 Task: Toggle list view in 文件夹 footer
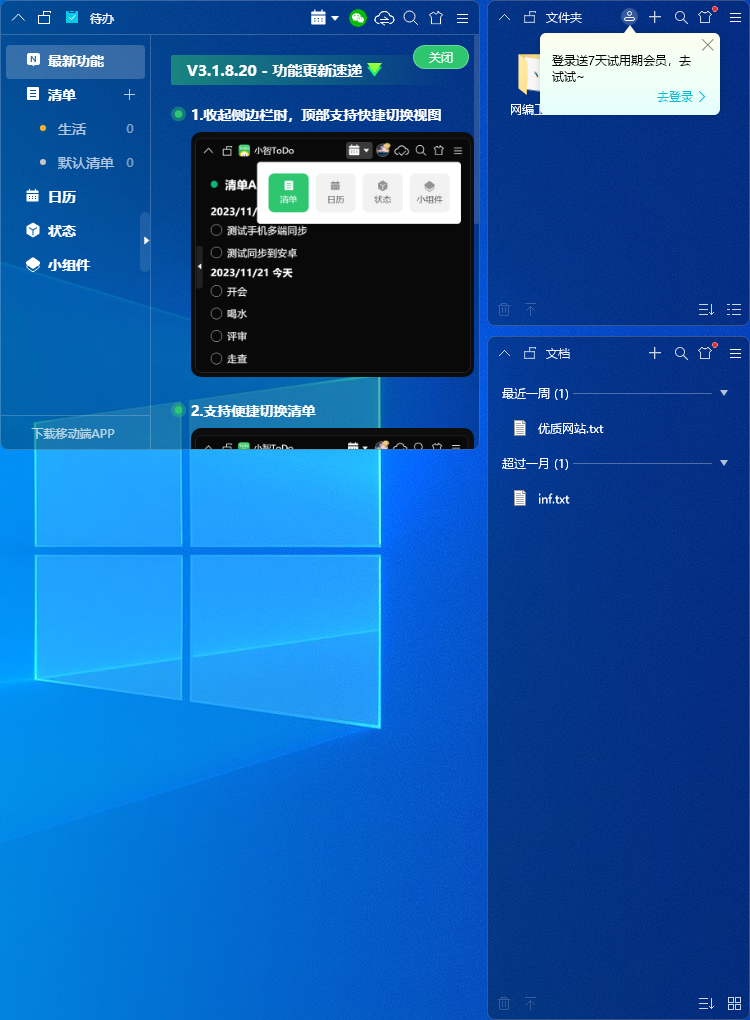click(x=734, y=310)
